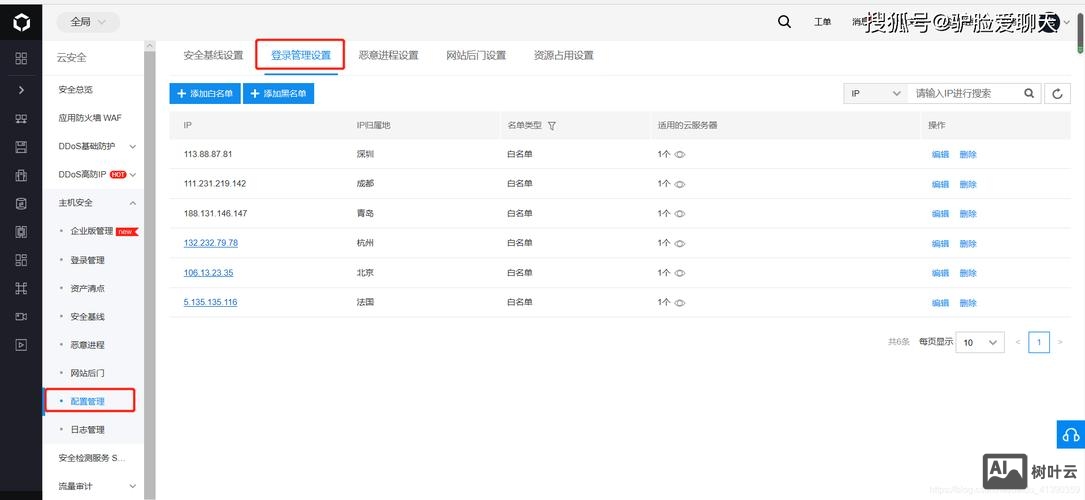Screen dimensions: 1085x500
Task: Open 企业版管理 in sidebar
Action: pyautogui.click(x=93, y=231)
